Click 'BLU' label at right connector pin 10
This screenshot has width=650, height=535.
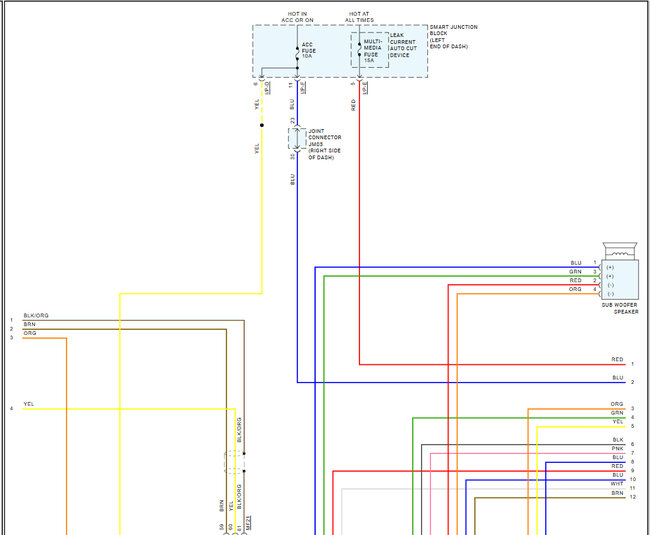click(618, 475)
